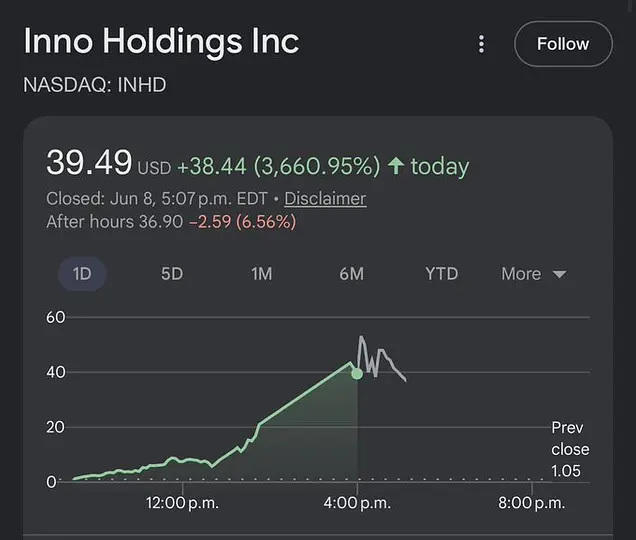Screen dimensions: 636x540
Task: Click the 39.49 price value
Action: coord(89,163)
